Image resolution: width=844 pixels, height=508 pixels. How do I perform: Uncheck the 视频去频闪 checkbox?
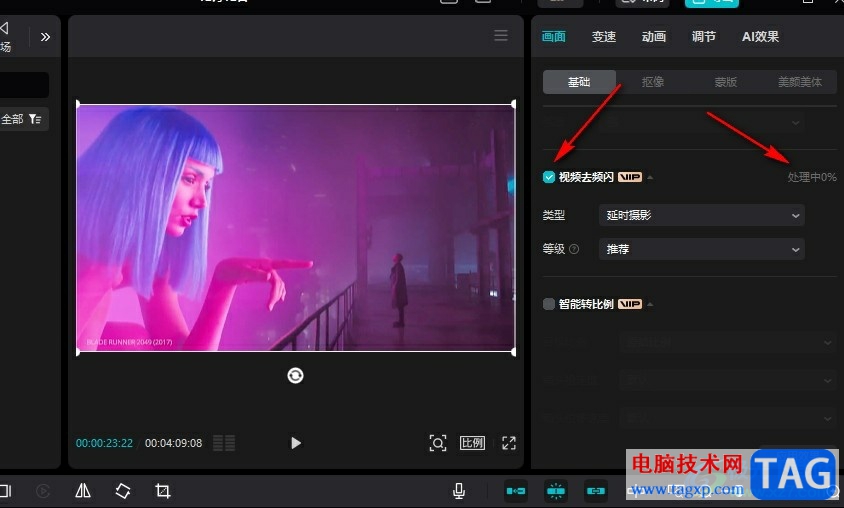[x=548, y=177]
